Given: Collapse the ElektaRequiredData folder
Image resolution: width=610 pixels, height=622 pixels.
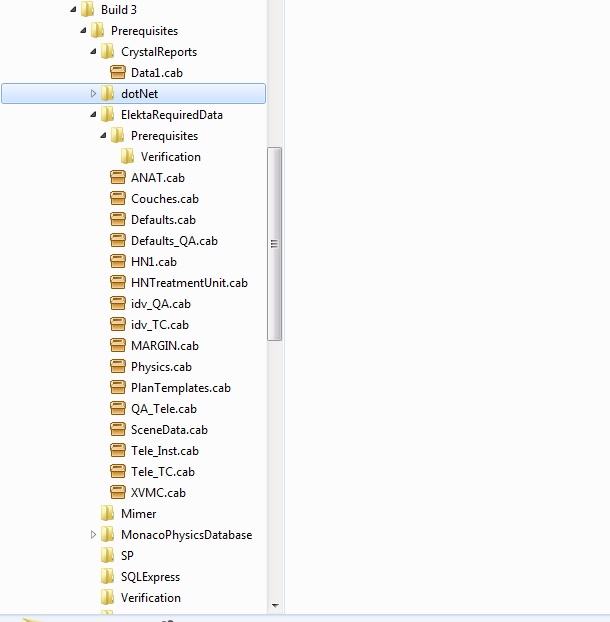Looking at the screenshot, I should 94,115.
